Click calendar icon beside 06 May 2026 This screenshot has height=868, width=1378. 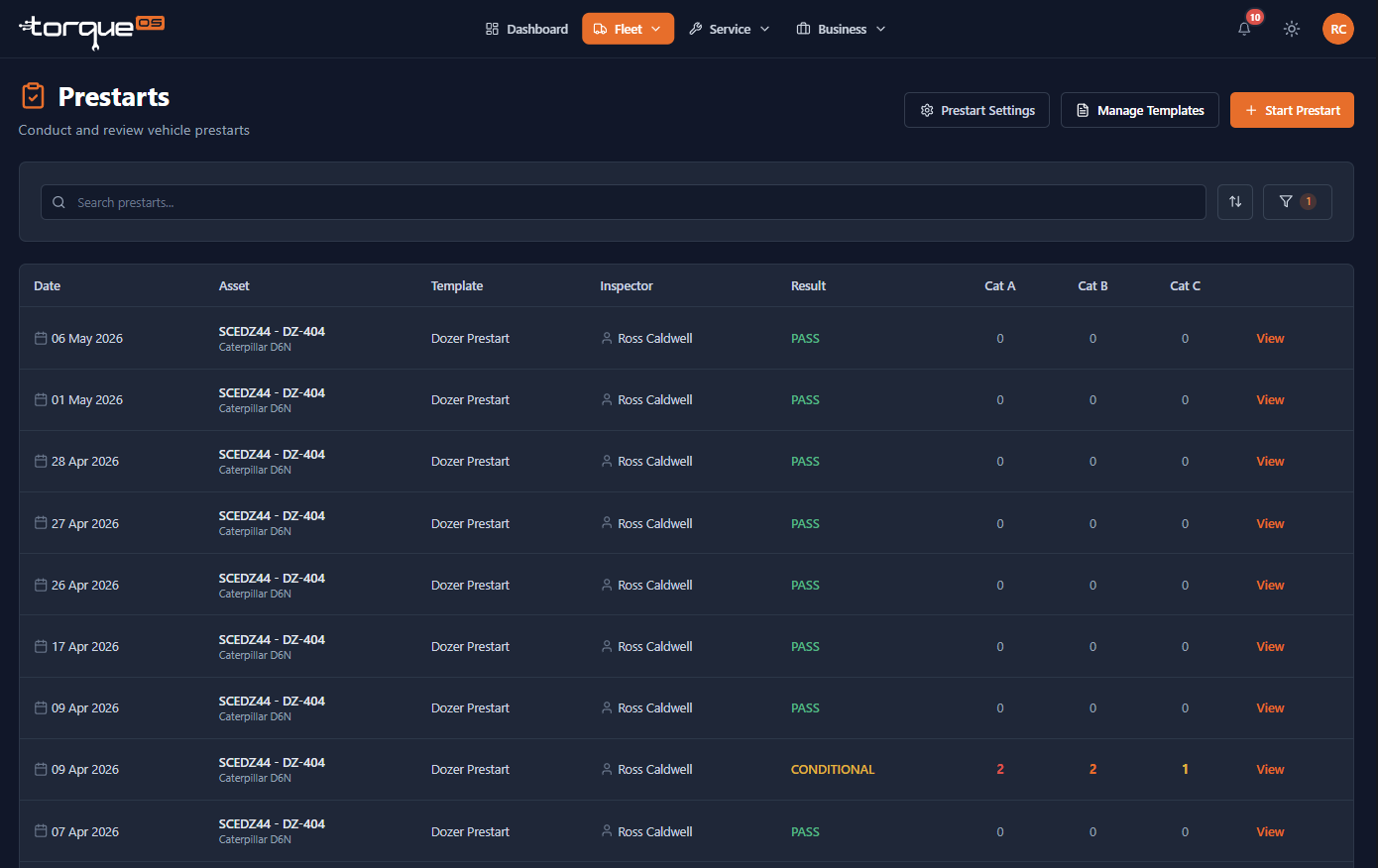point(41,338)
